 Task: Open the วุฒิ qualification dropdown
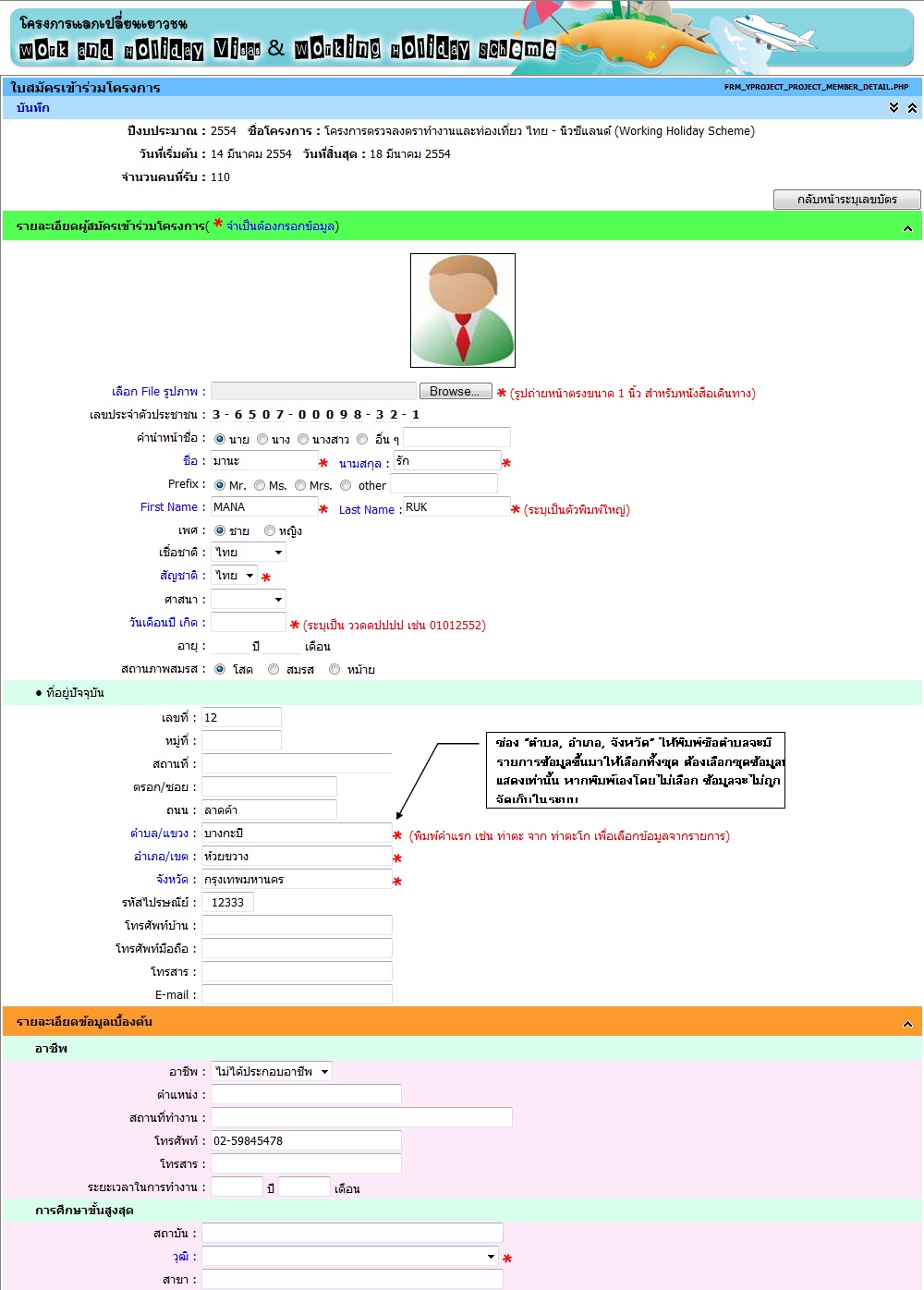[351, 1257]
